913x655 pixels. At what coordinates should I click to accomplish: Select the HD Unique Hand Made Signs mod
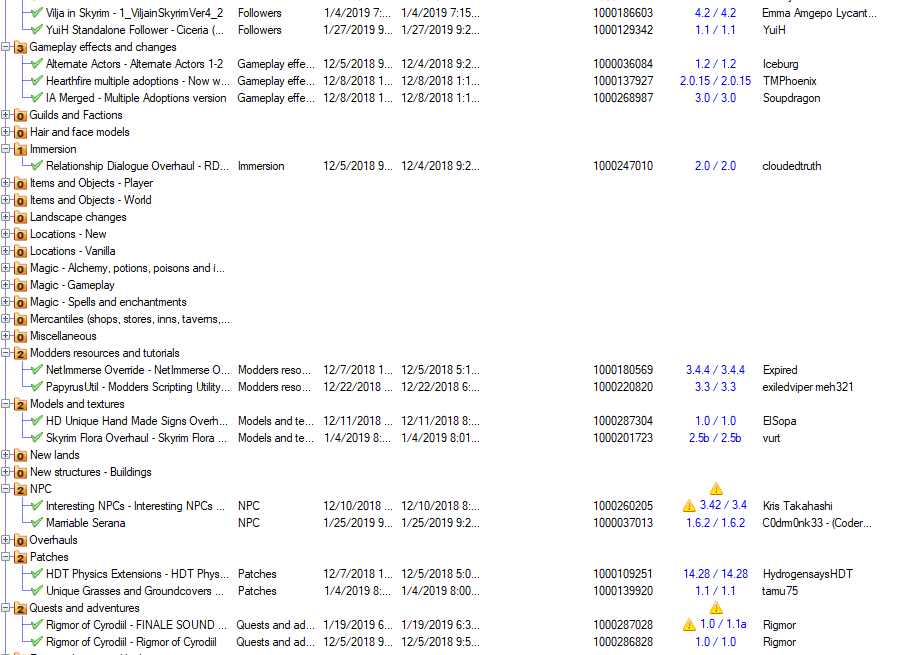[137, 421]
